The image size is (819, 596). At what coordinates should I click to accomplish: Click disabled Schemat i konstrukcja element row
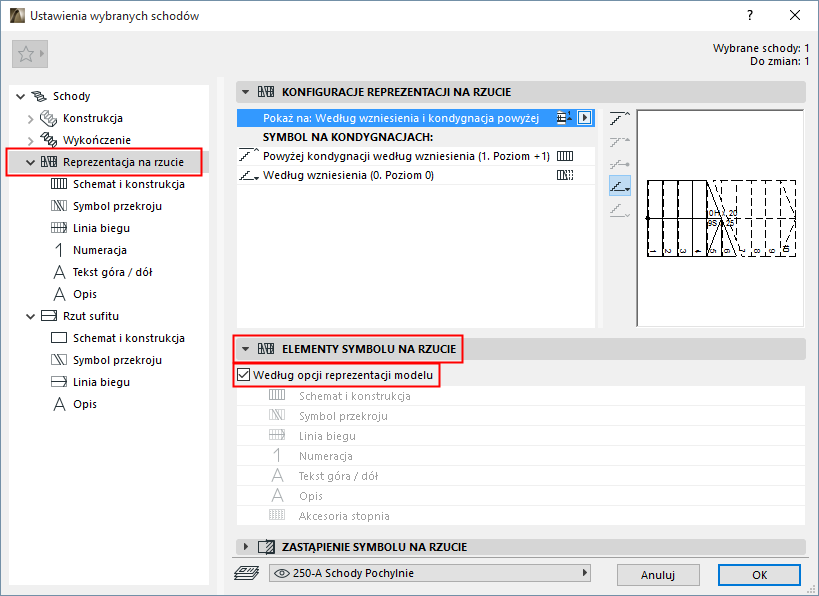521,396
